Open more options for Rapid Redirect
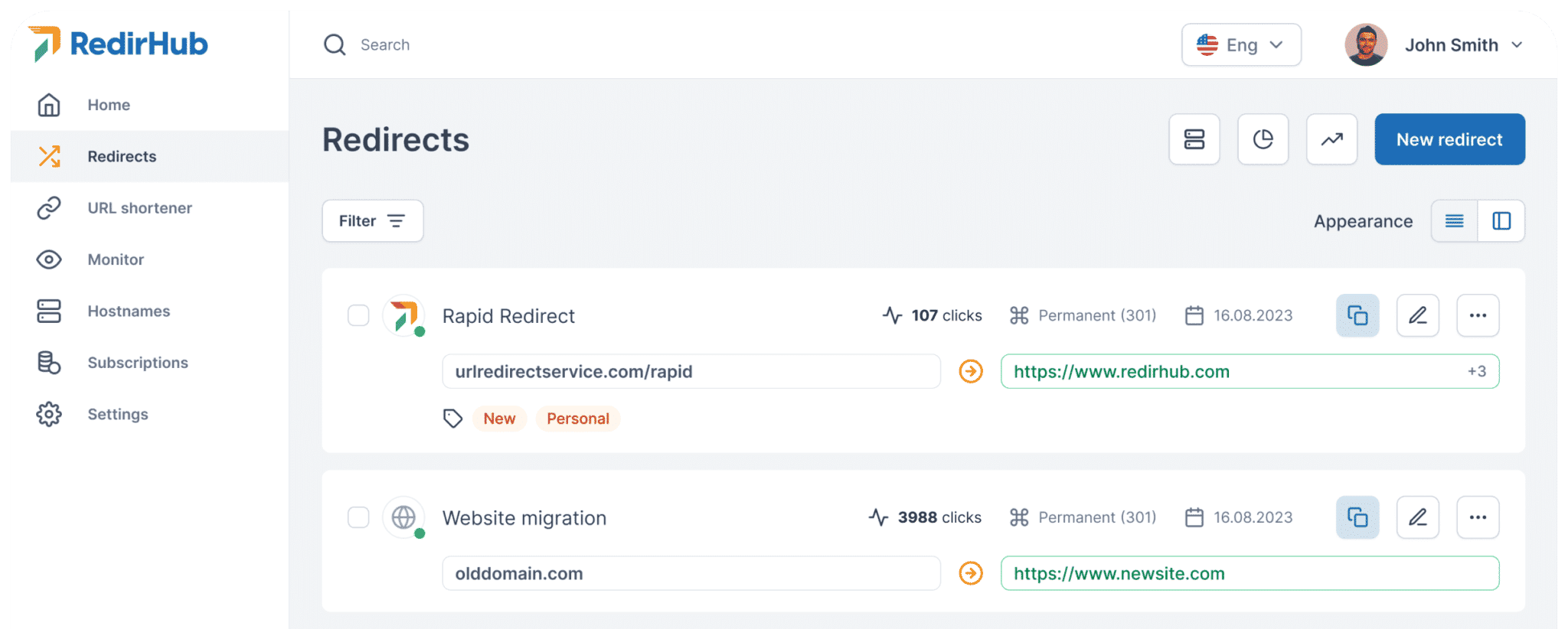1568x629 pixels. 1477,315
